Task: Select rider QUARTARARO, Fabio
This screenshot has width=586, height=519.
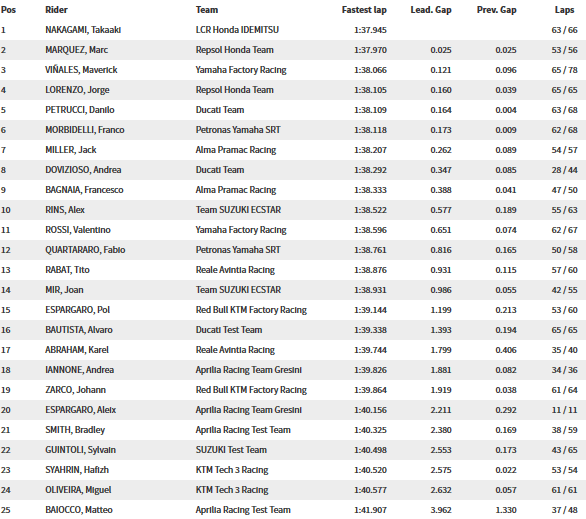Action: (x=85, y=250)
